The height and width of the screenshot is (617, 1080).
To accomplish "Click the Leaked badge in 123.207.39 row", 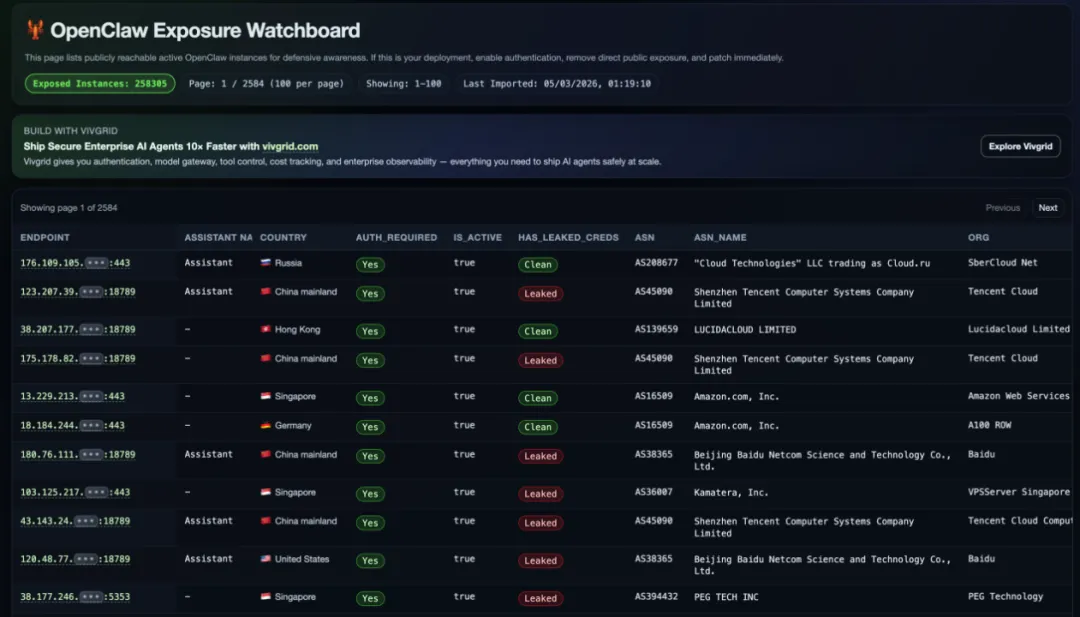I will coord(541,293).
